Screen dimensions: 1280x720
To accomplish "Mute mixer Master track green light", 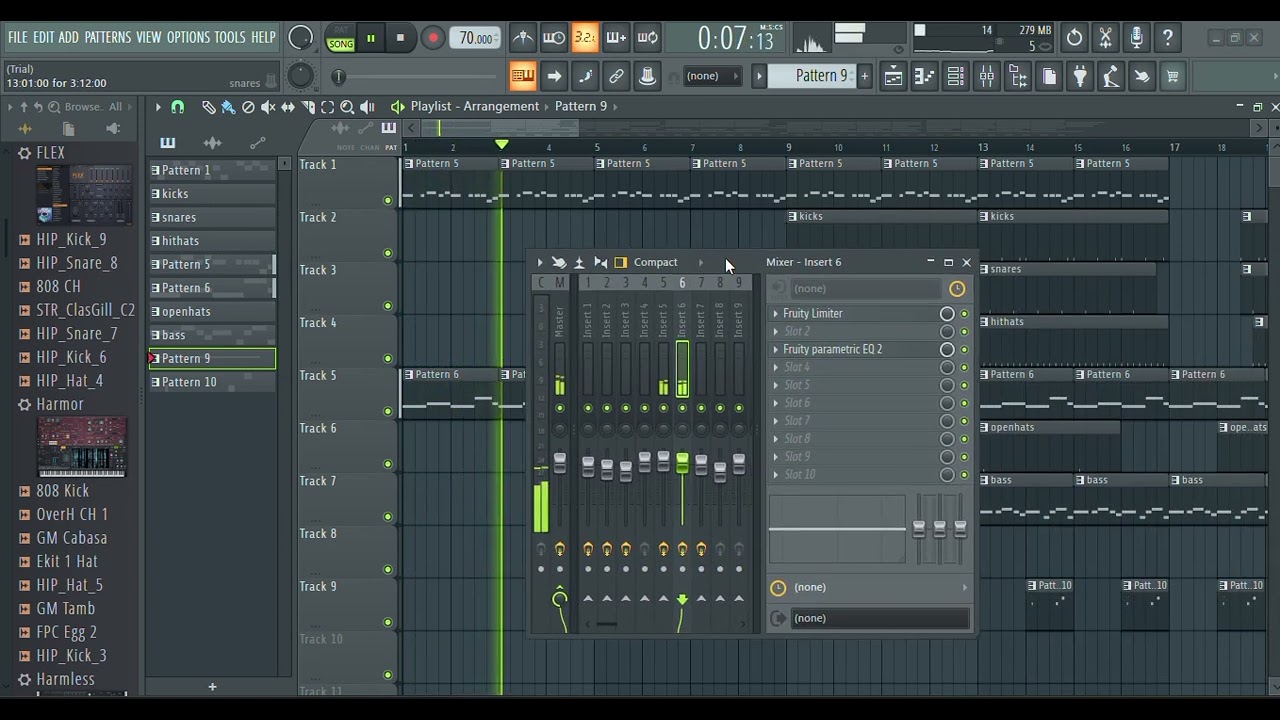I will 560,408.
